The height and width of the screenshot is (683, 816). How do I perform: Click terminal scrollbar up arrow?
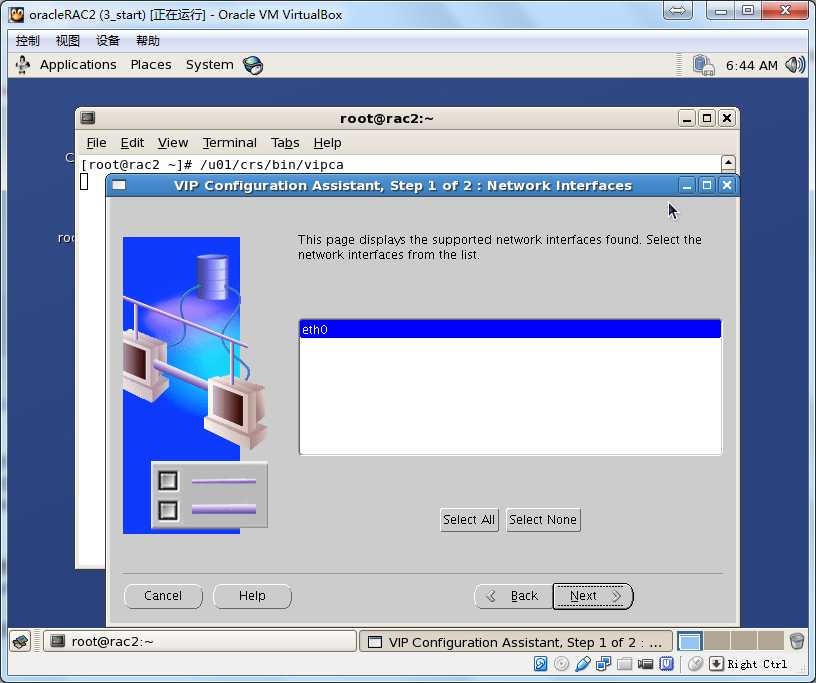pyautogui.click(x=728, y=162)
